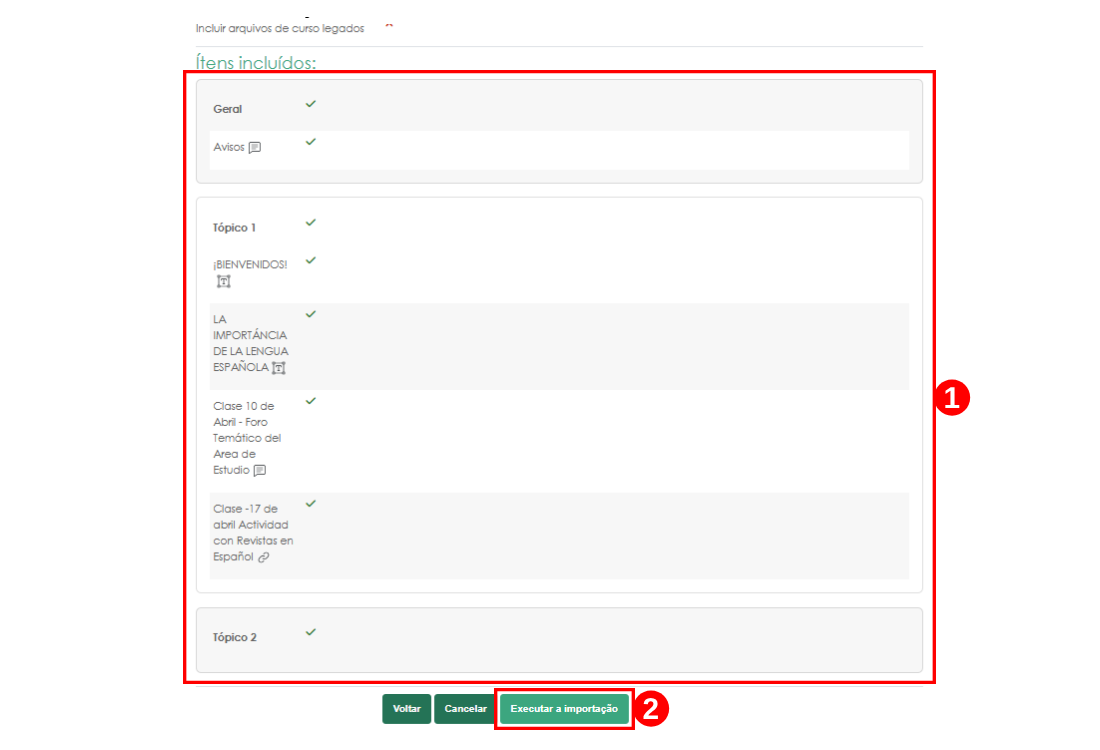
Task: Click the red X by Incluir arquivos legados
Action: tap(389, 26)
